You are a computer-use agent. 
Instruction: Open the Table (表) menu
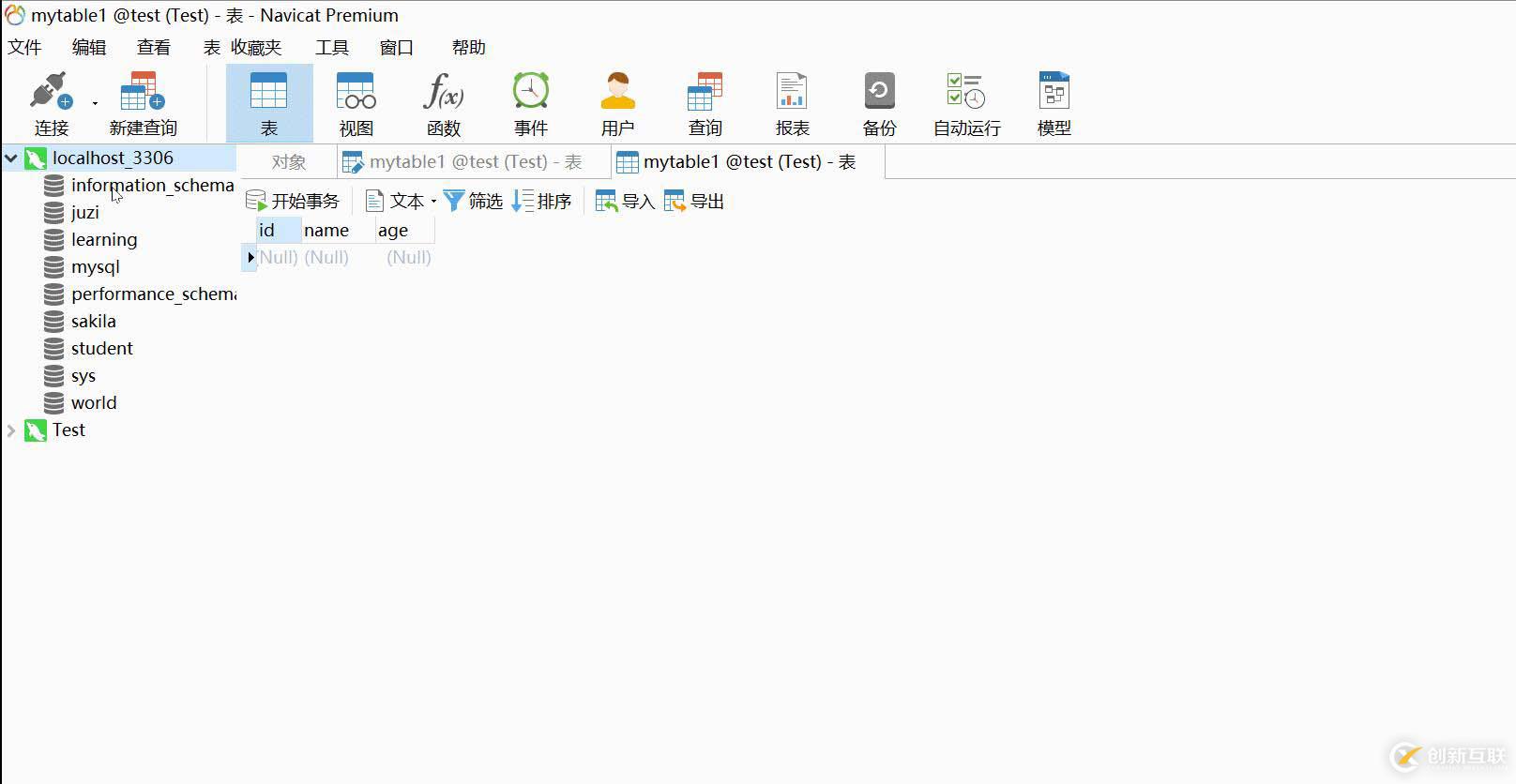click(x=212, y=47)
